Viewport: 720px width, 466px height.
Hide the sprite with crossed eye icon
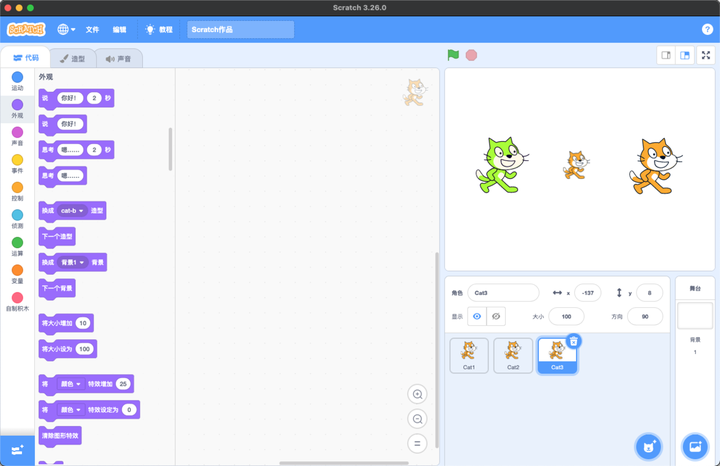click(496, 316)
